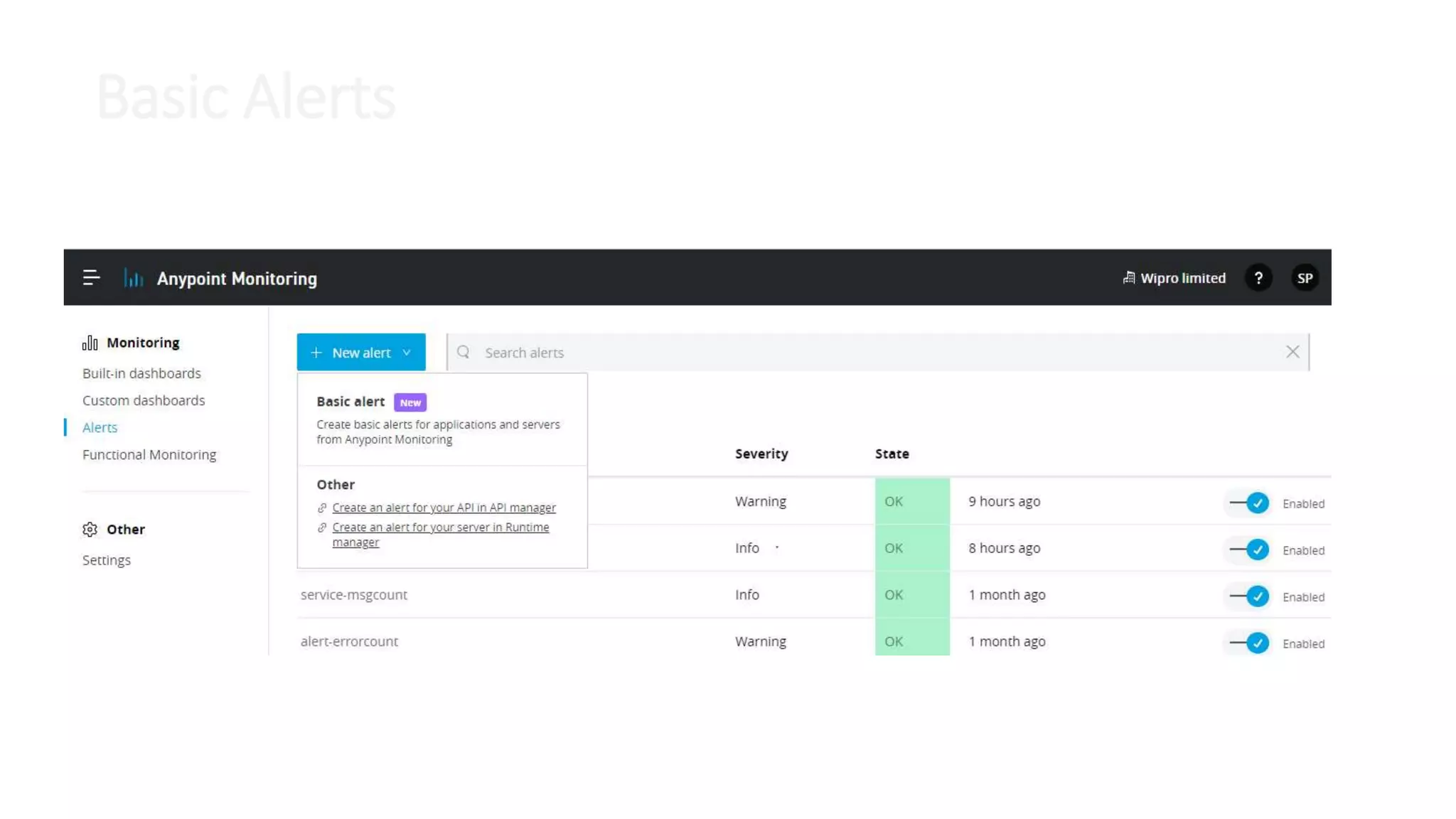Collapse the New alert dropdown button
Viewport: 1456px width, 819px height.
click(x=361, y=353)
